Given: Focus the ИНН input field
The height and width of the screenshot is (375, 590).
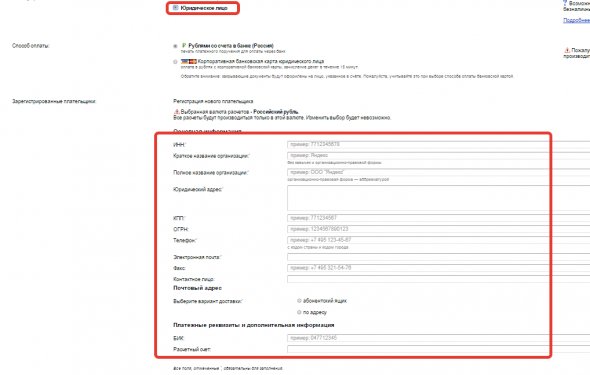Looking at the screenshot, I should click(x=438, y=144).
